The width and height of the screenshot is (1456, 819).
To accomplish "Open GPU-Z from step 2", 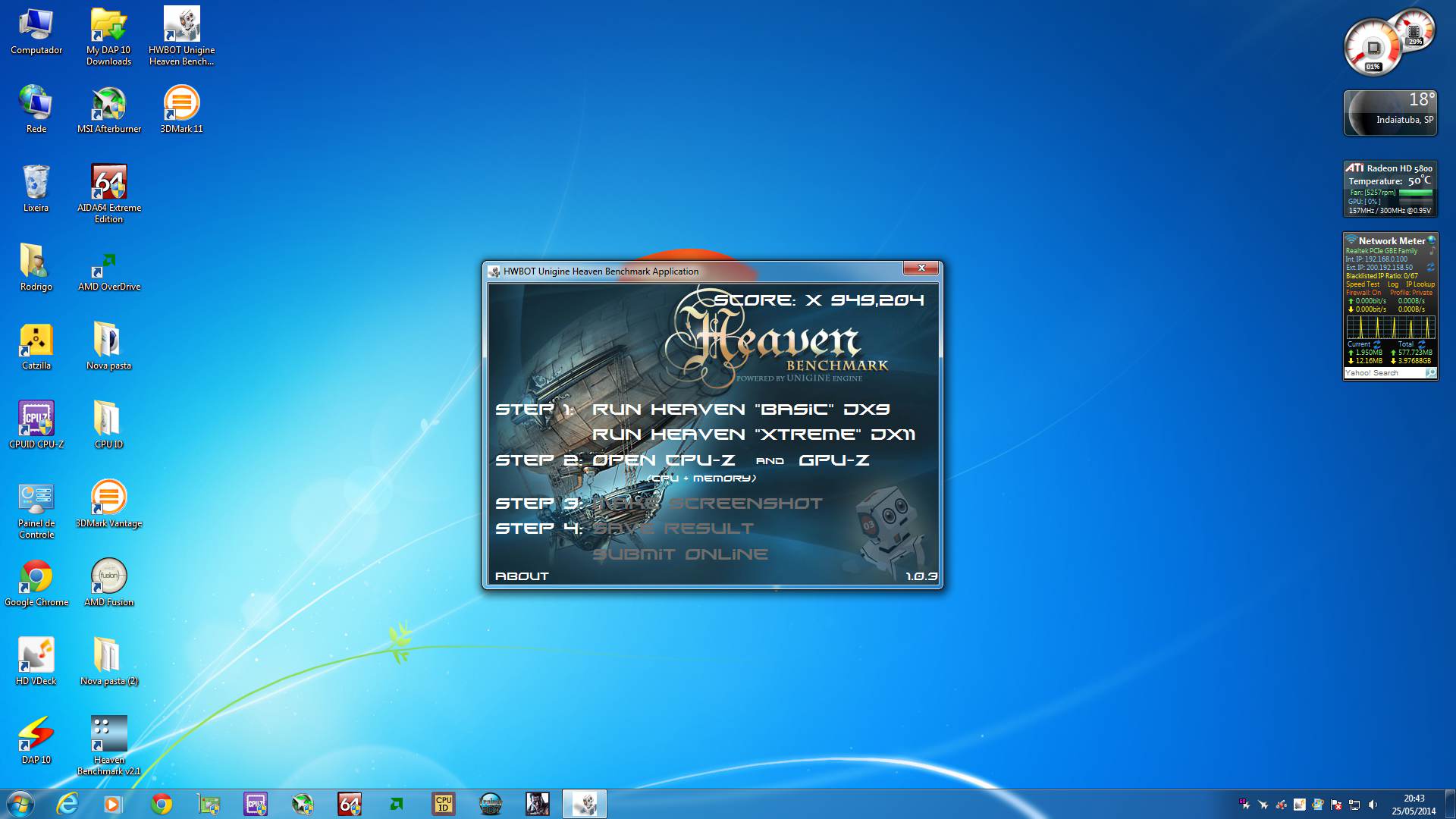I will pos(833,460).
